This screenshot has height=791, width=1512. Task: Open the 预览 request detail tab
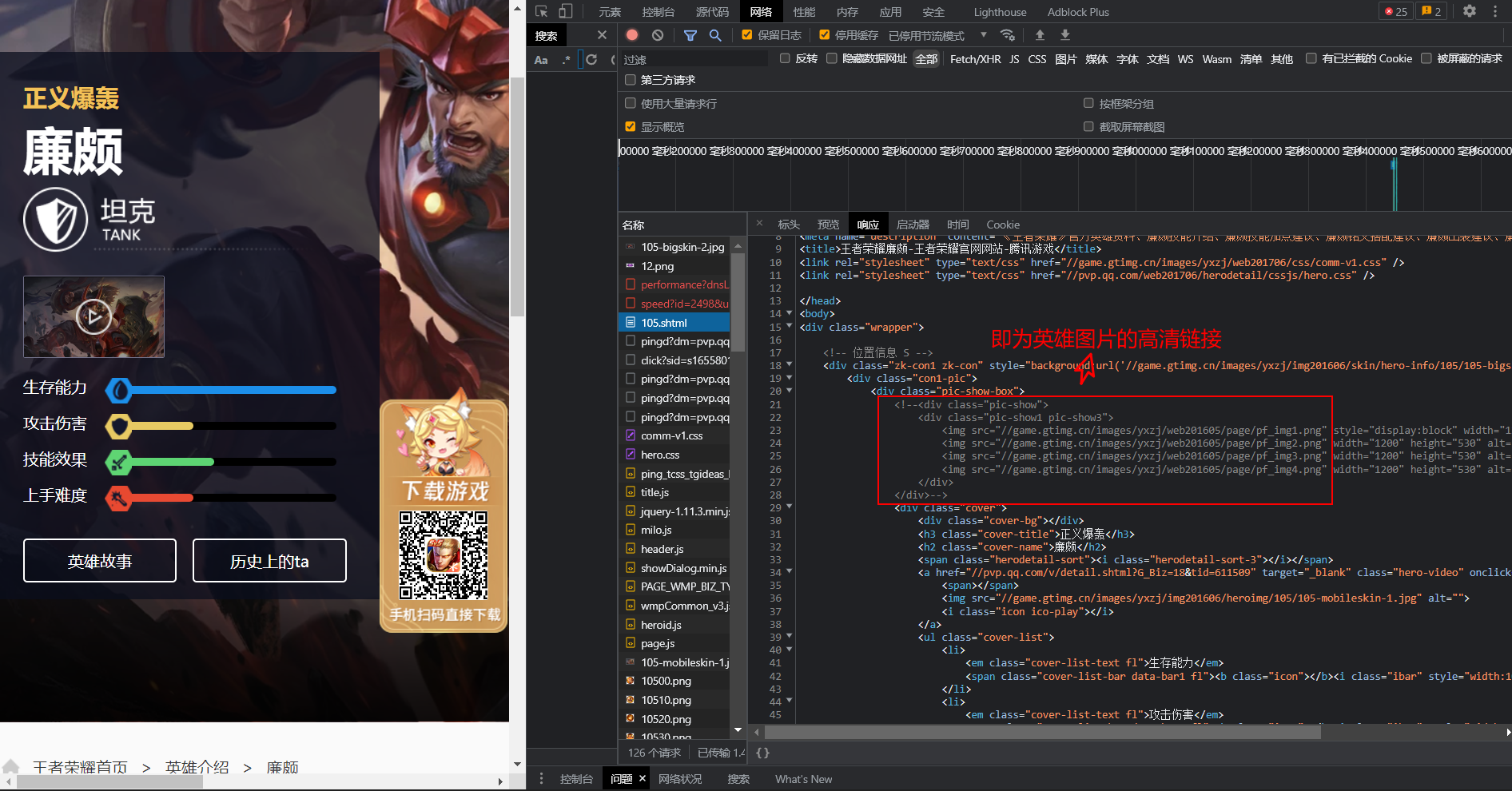(828, 225)
